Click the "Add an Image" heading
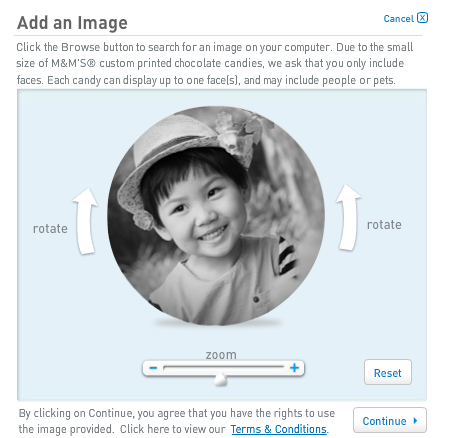The height and width of the screenshot is (438, 449). (72, 23)
